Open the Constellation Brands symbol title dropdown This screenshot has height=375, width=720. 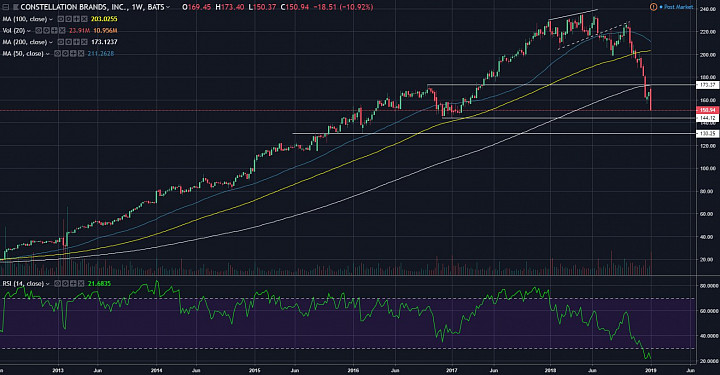tap(168, 7)
